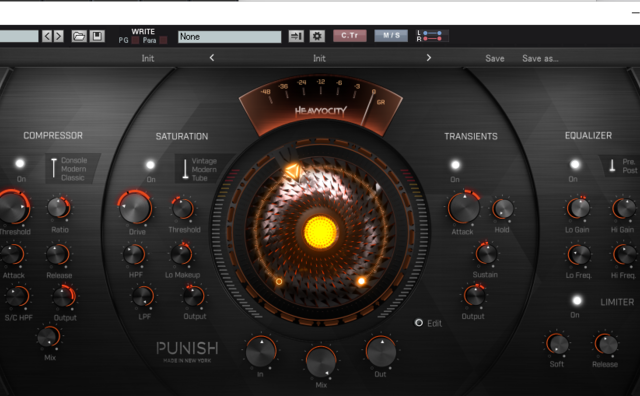Go to next preset with right chevron
Viewport: 640px width, 396px height.
[429, 58]
